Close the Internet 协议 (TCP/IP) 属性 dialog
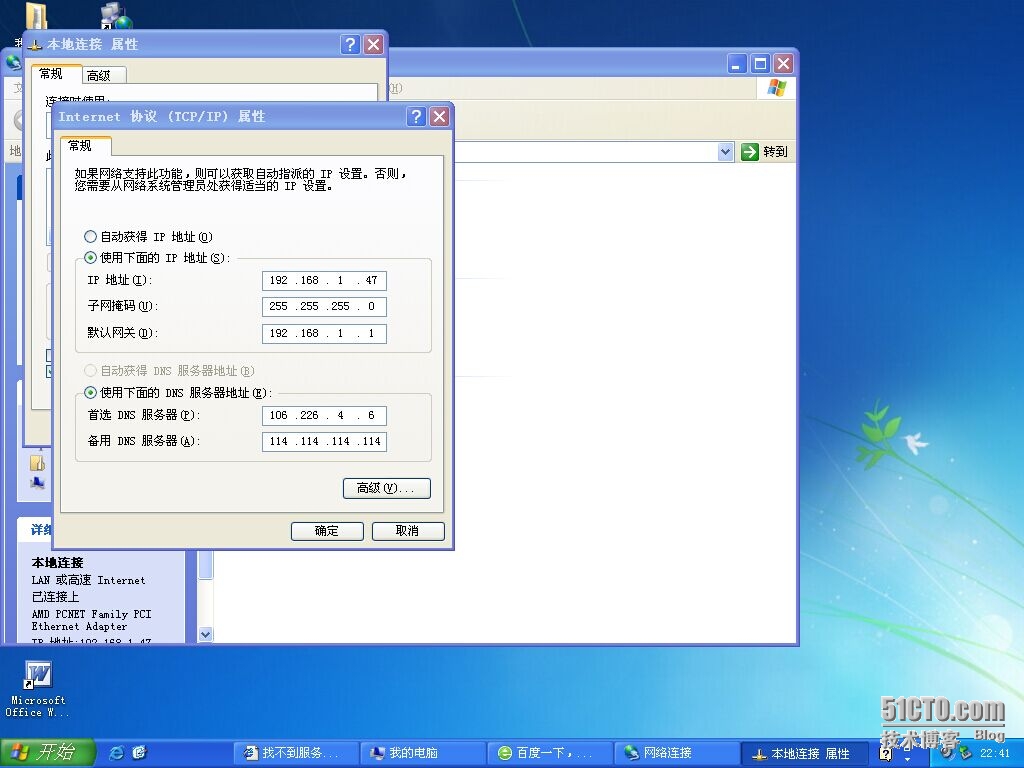The image size is (1024, 768). tap(440, 116)
